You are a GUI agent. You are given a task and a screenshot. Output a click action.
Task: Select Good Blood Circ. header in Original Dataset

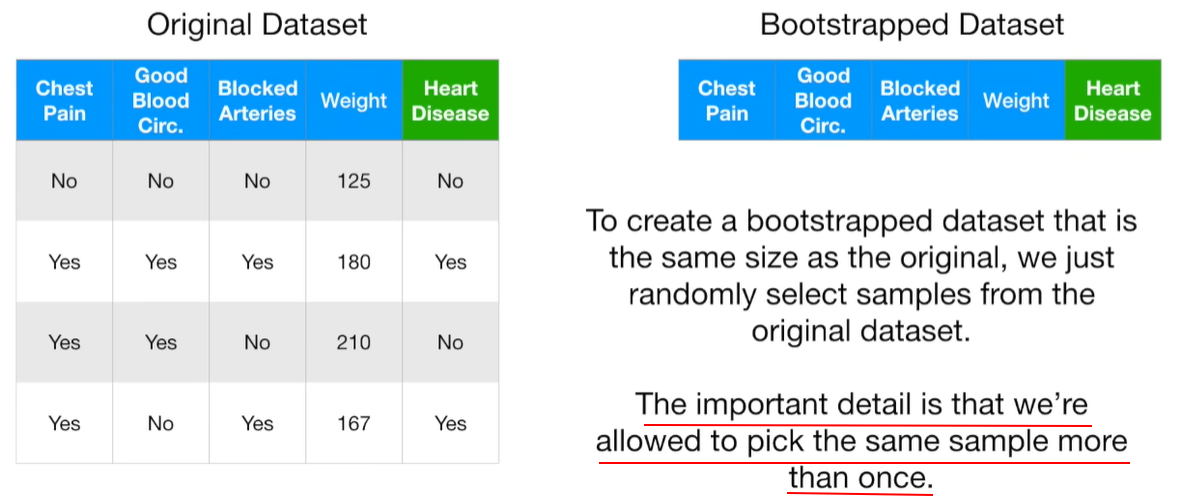pos(161,101)
